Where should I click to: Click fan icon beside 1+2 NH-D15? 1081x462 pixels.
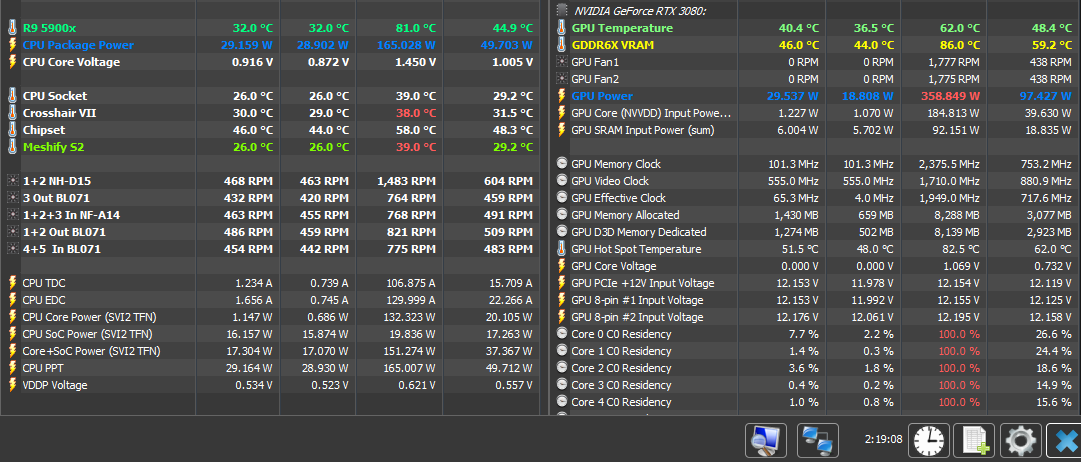click(x=12, y=181)
